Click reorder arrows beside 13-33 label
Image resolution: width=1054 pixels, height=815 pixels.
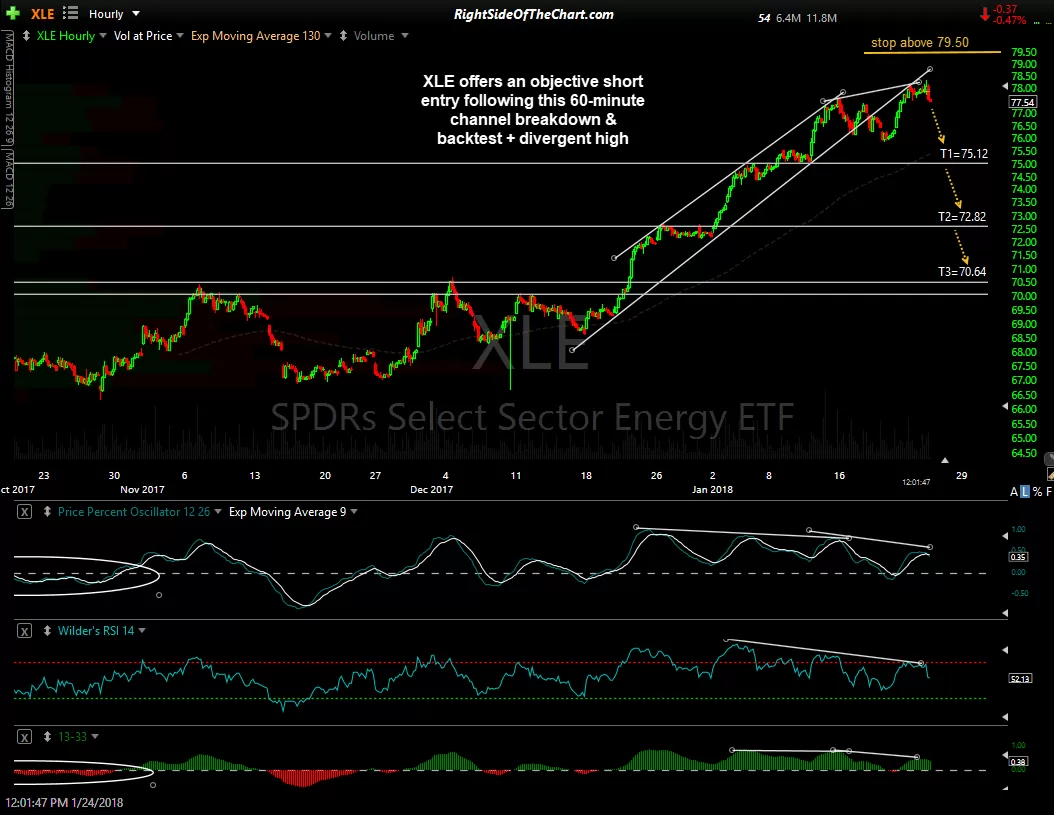pos(47,737)
